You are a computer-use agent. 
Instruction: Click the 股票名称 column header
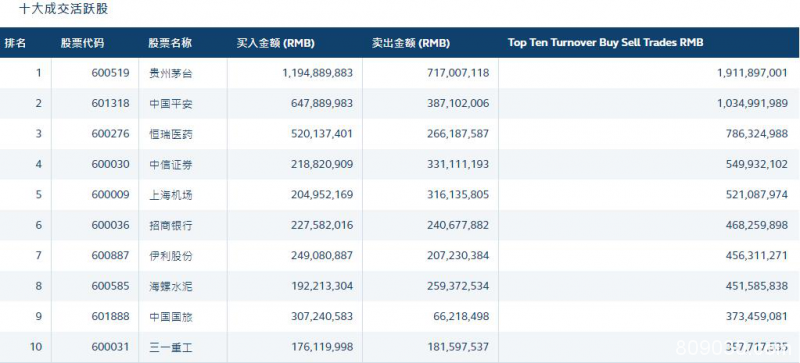pyautogui.click(x=170, y=43)
